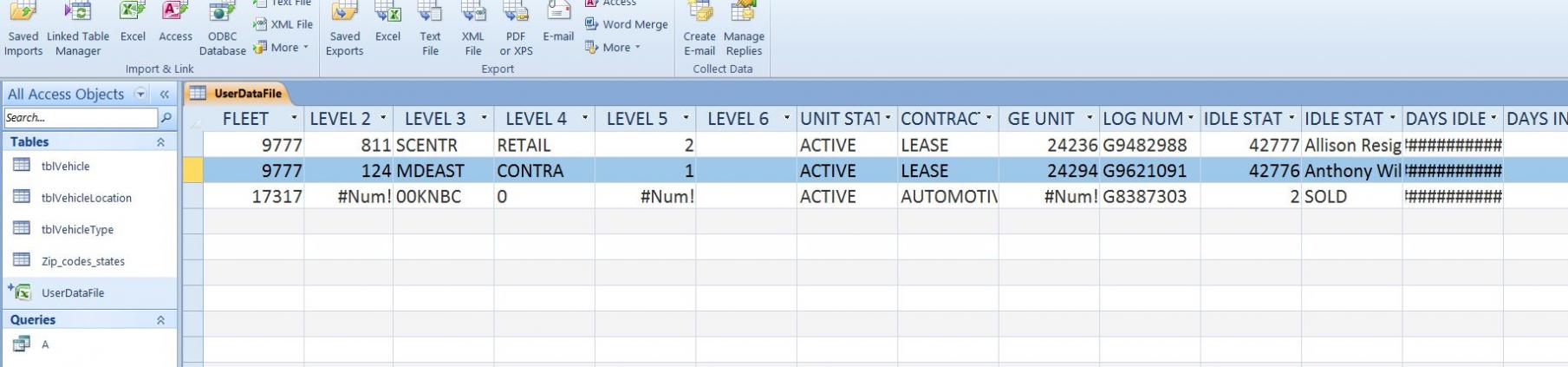Screen dimensions: 1568x367
Task: Open Zip_codes_states table
Action: tap(82, 261)
